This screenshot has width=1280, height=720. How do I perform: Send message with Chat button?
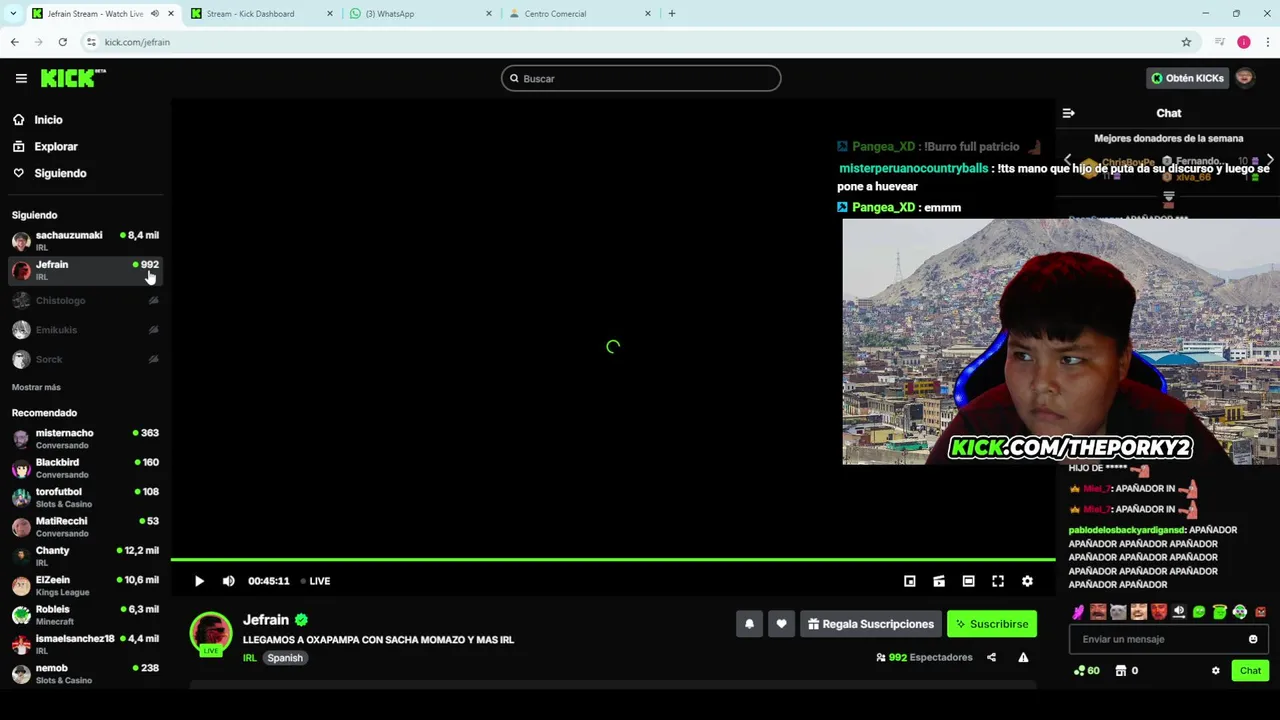(1250, 671)
